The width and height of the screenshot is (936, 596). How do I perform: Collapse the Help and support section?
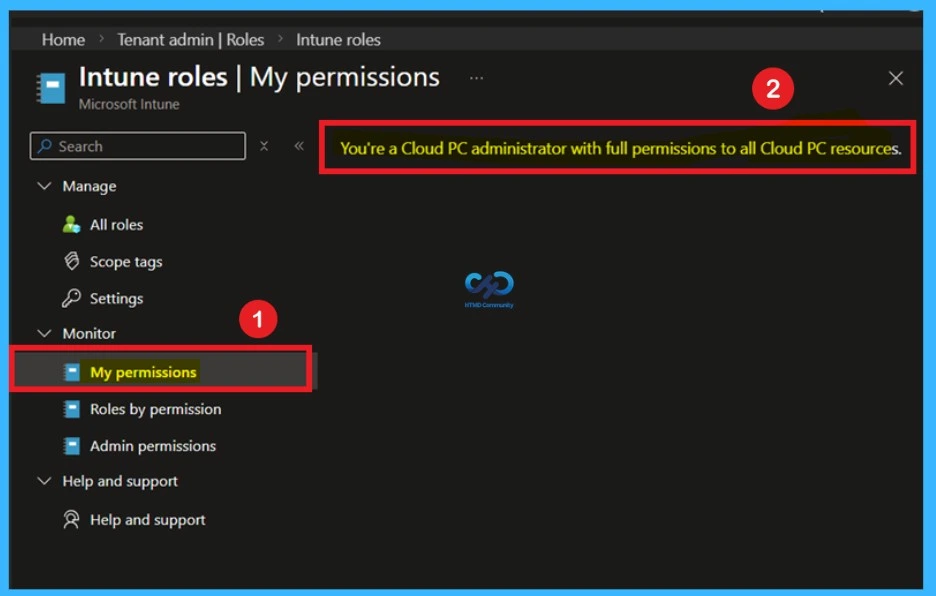[44, 481]
